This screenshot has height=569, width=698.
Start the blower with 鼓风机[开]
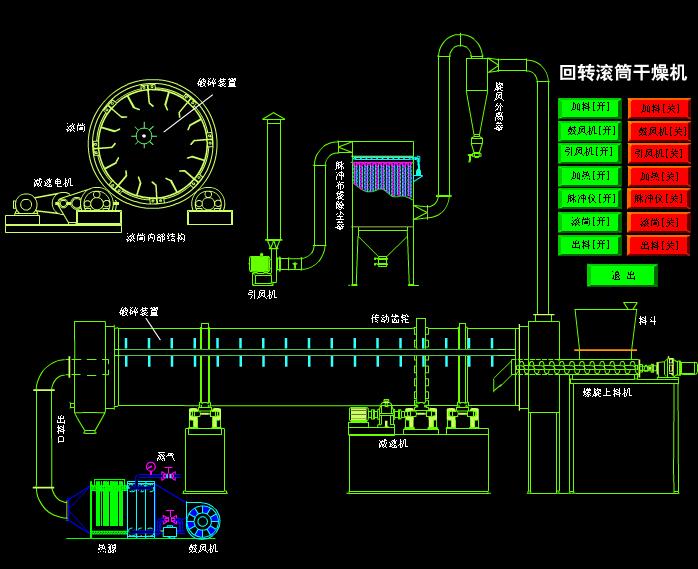pos(590,131)
